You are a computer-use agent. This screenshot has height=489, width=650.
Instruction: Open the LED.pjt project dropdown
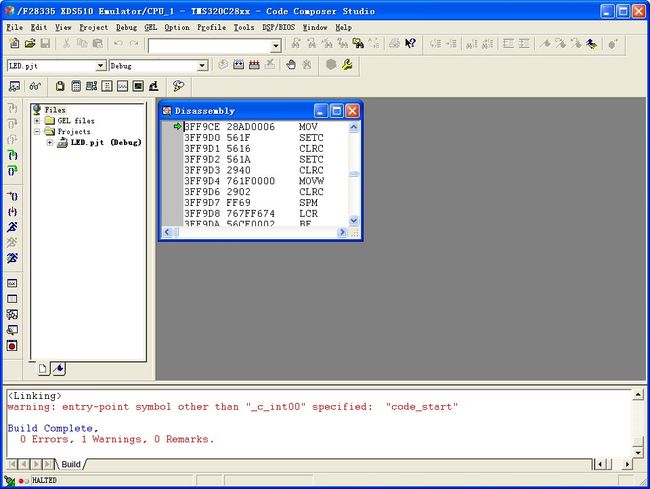(101, 65)
